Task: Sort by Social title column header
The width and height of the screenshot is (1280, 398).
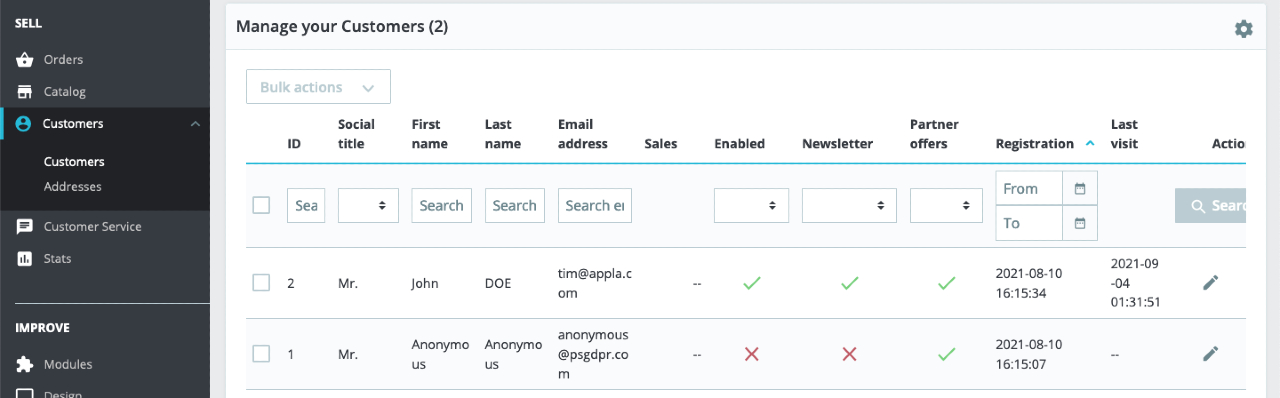Action: (x=357, y=134)
